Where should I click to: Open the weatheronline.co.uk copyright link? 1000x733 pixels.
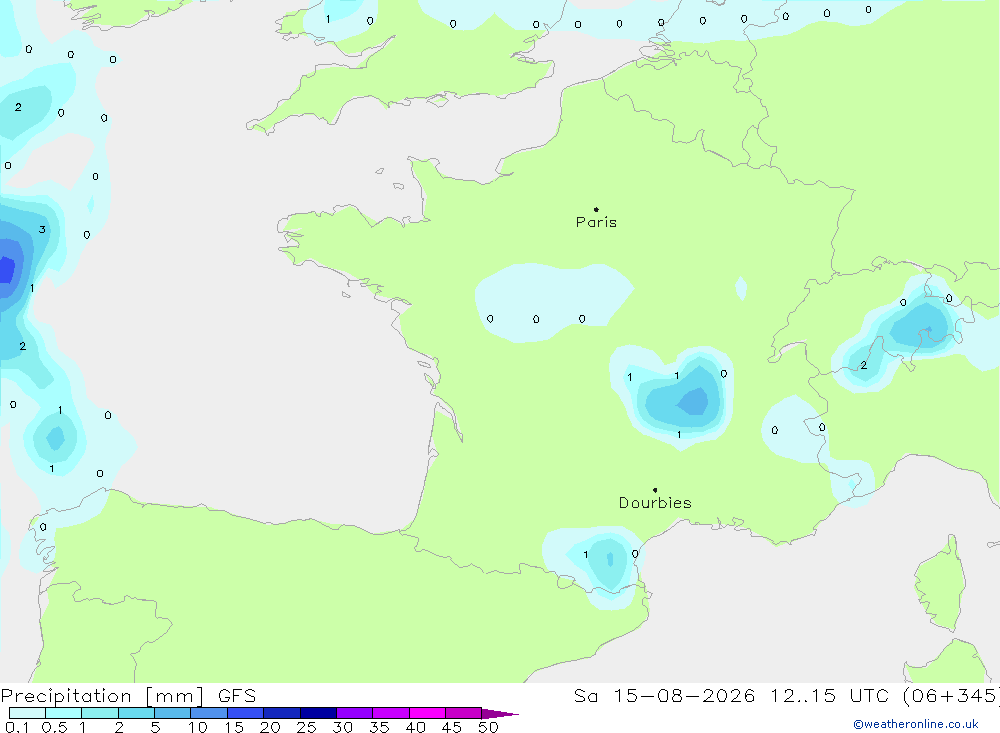[916, 724]
